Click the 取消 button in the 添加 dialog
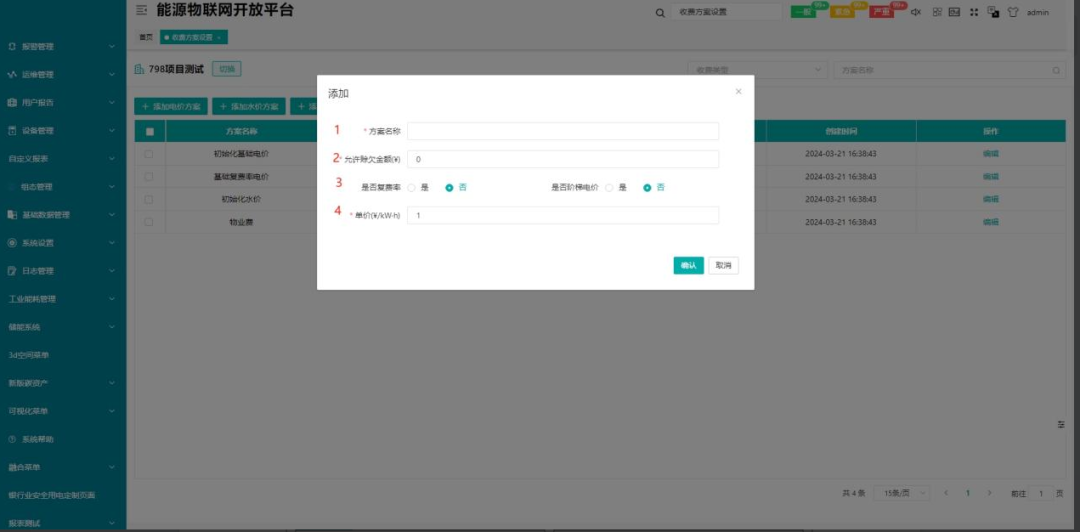This screenshot has height=532, width=1080. tap(723, 265)
